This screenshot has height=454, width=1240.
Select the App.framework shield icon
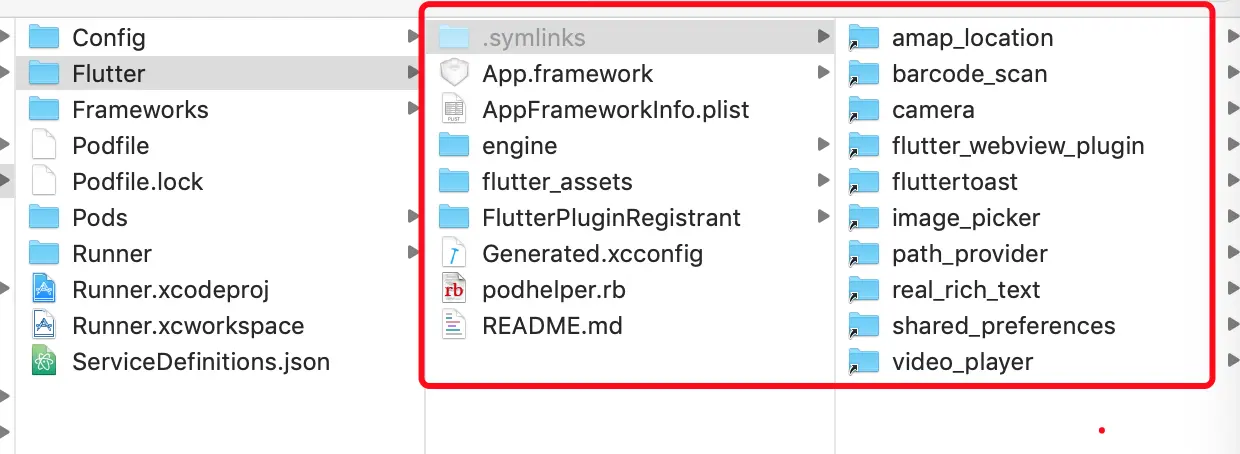click(454, 74)
